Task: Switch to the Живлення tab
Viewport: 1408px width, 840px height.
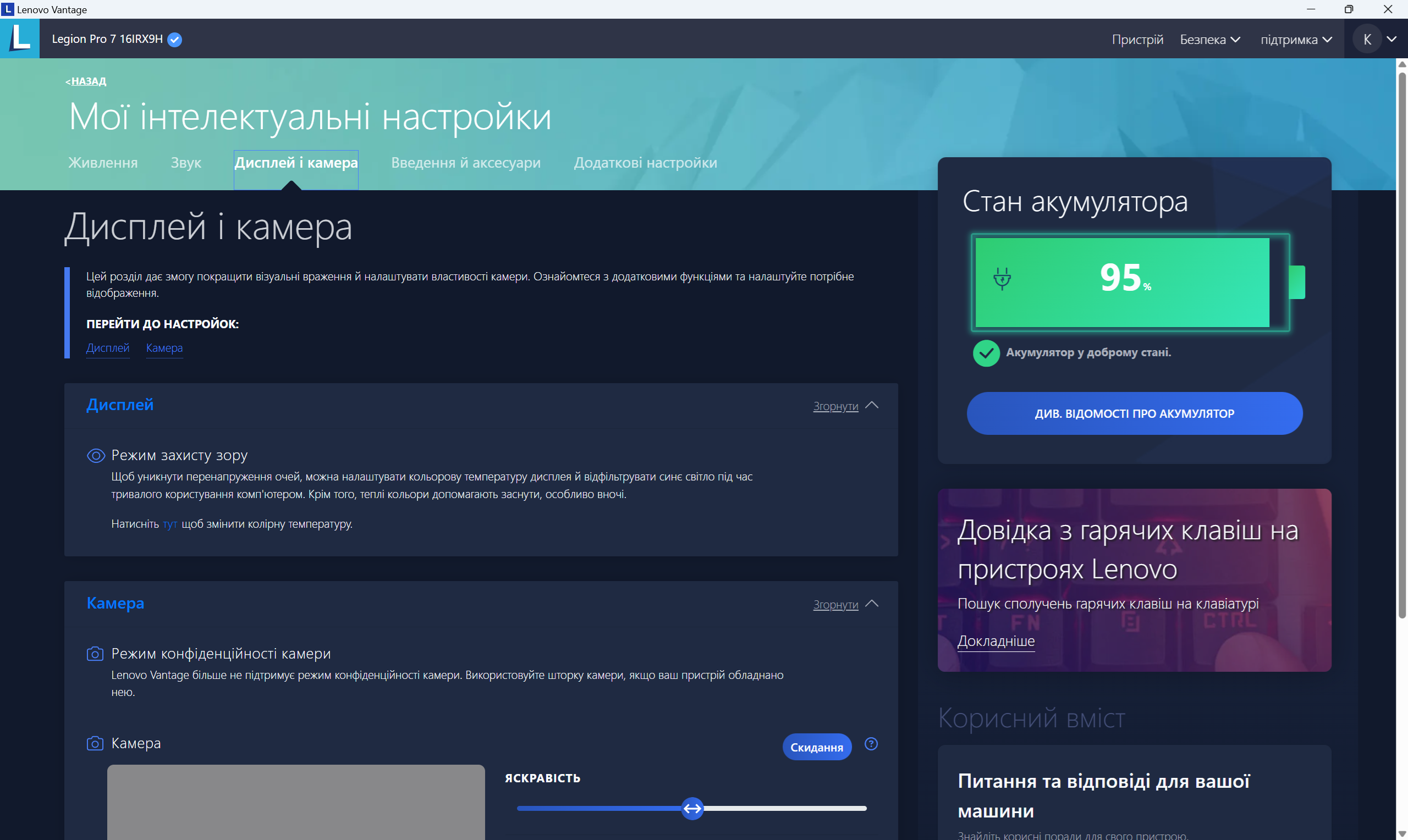Action: 102,163
